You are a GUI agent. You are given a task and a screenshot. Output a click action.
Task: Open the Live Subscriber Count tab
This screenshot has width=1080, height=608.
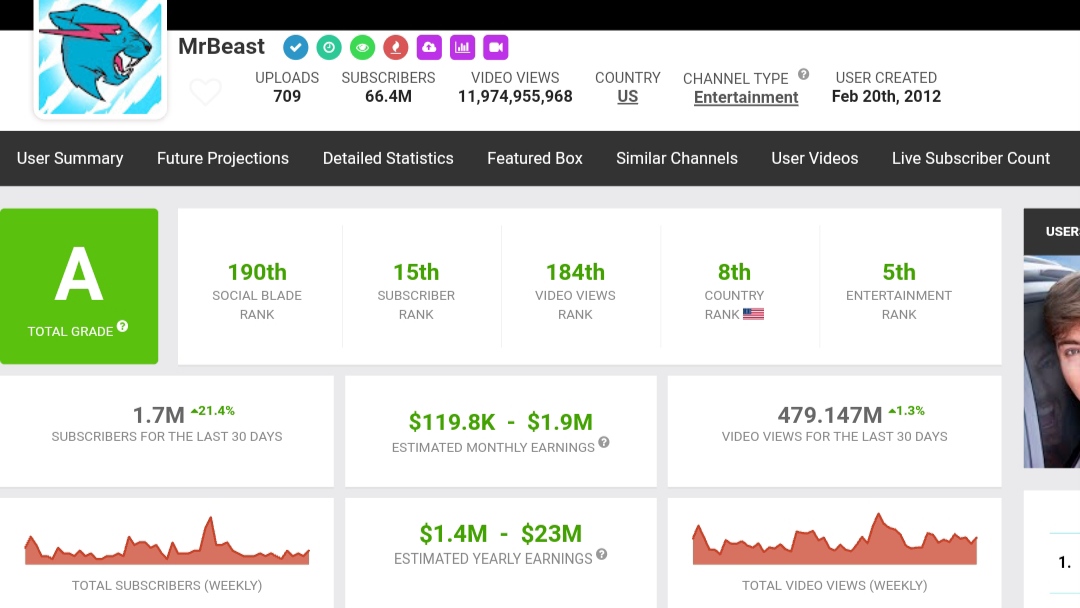point(971,158)
